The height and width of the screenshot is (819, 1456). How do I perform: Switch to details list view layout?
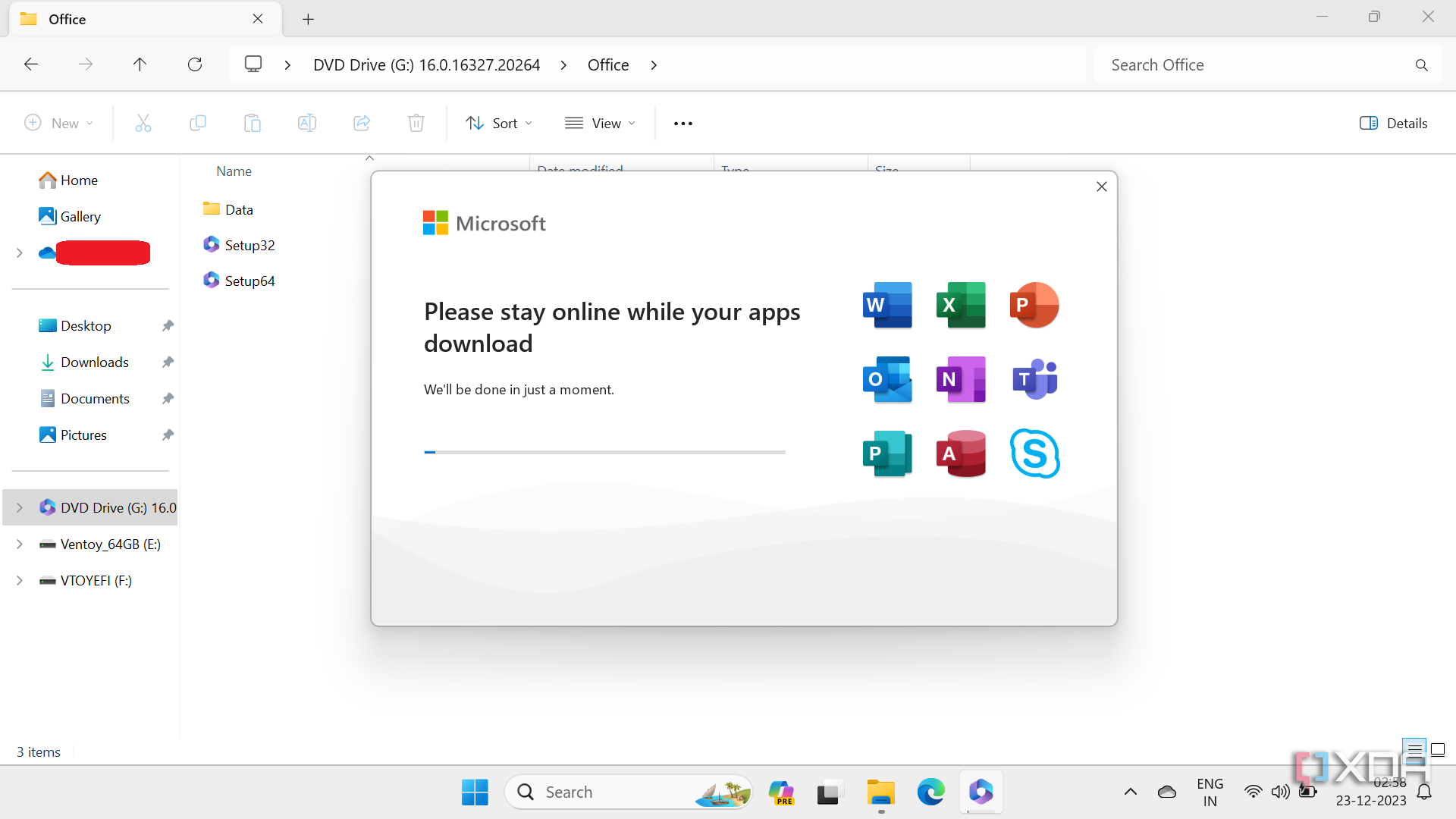[x=1414, y=750]
